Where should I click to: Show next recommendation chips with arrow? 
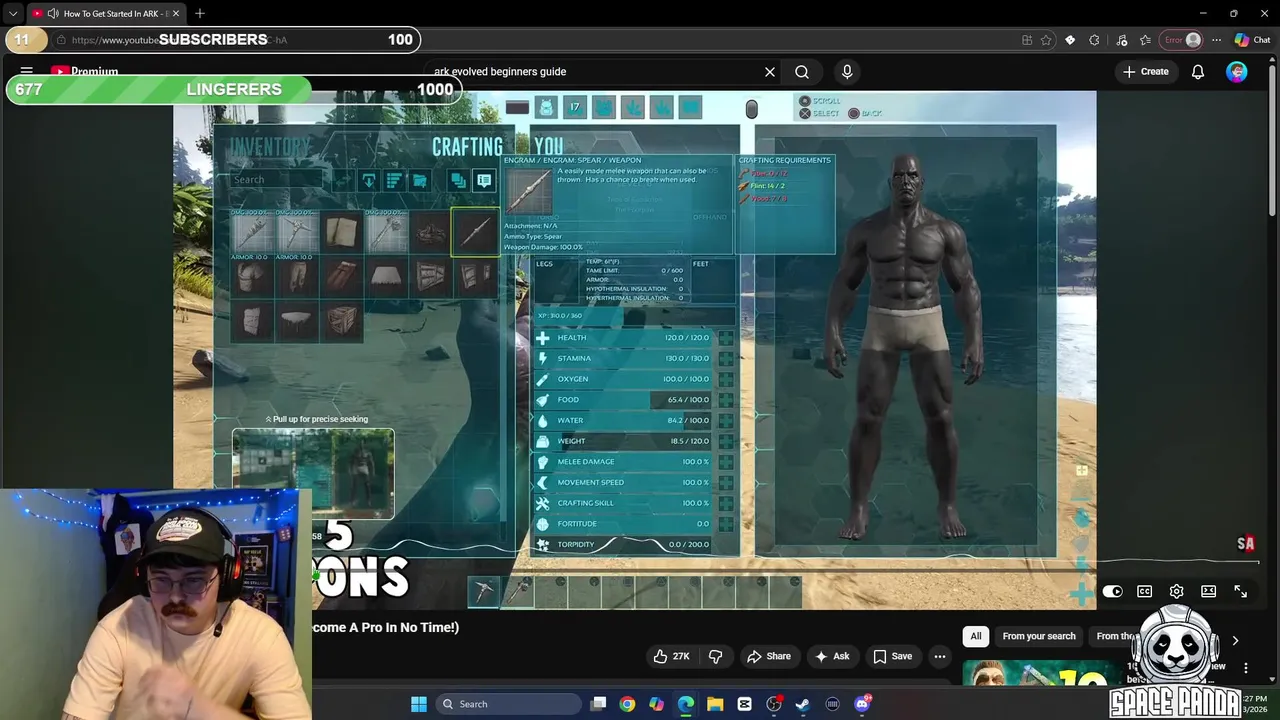click(x=1235, y=640)
